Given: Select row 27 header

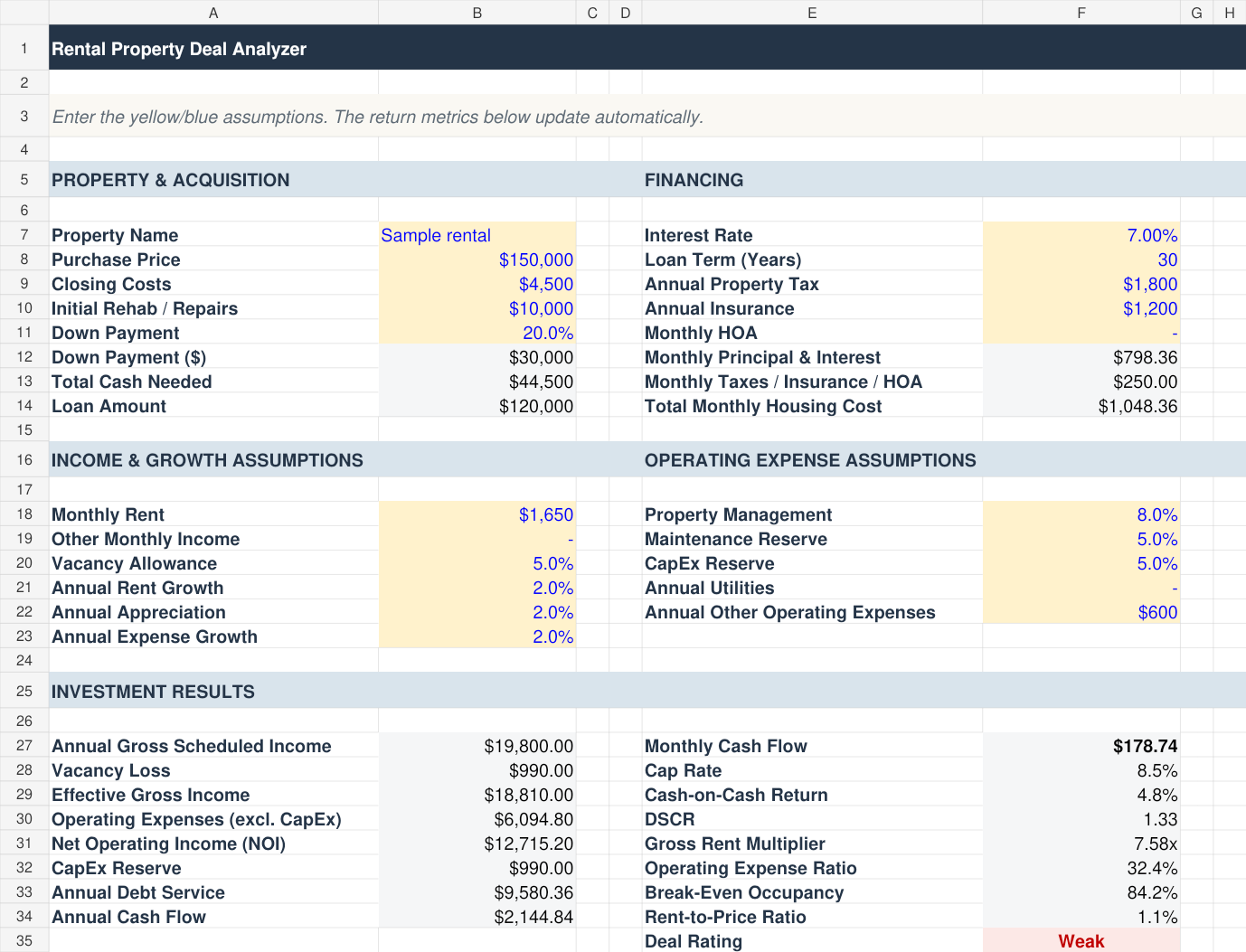Looking at the screenshot, I should [24, 746].
